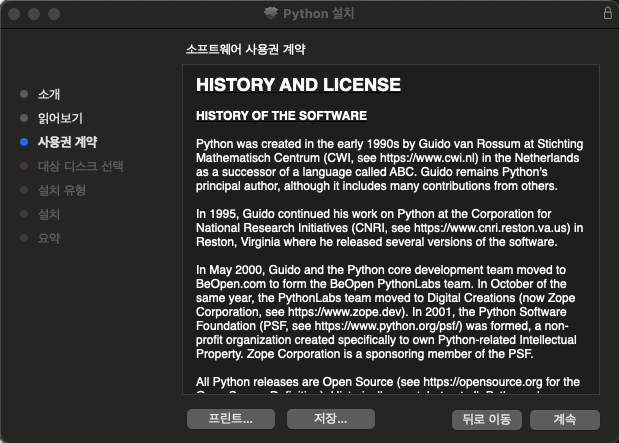Click the blue bullet beside 사용권 계약
Screen dimensions: 619x443
tap(24, 142)
